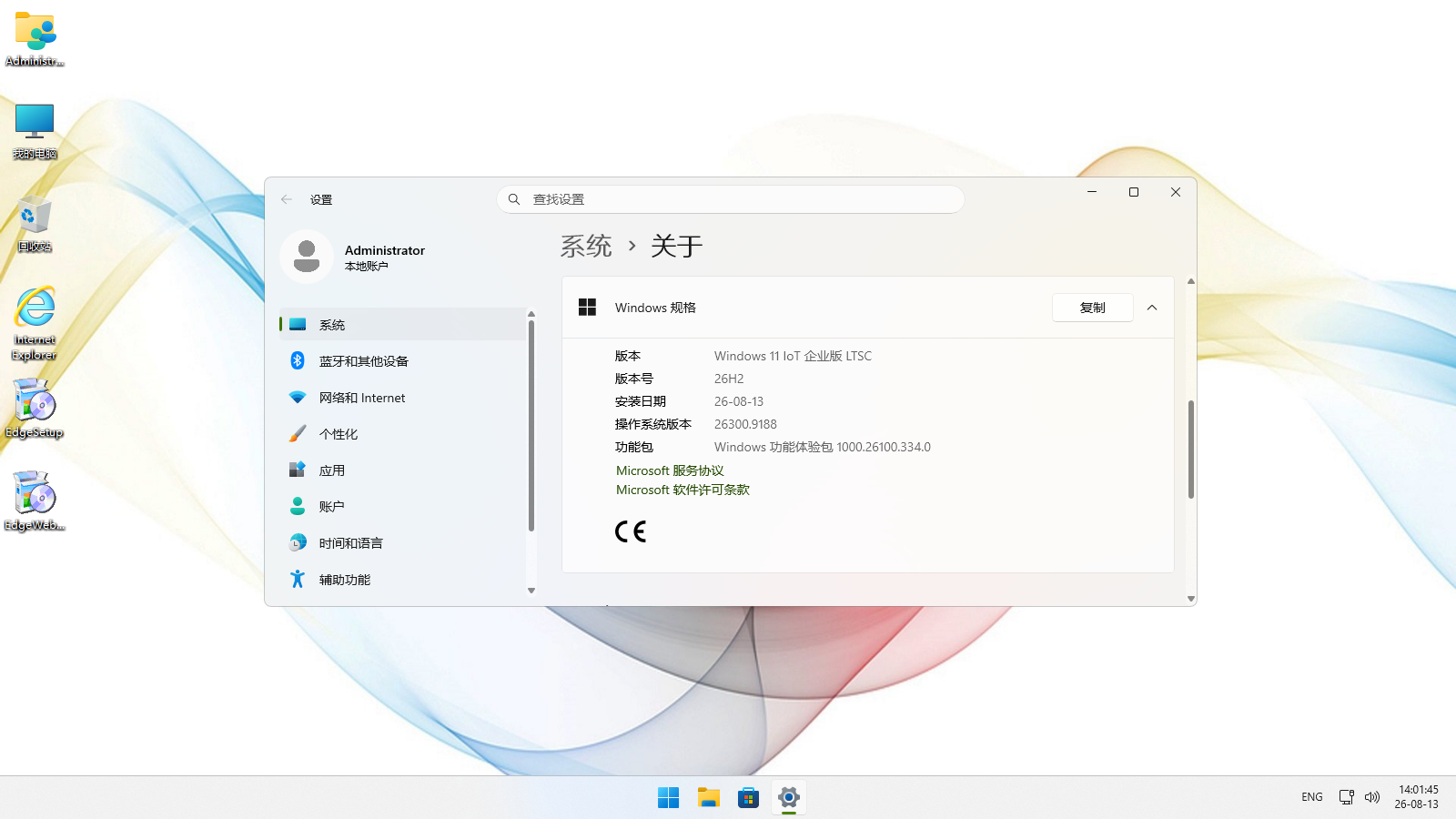Screen dimensions: 1456x819
Task: Click the 本地账户 text under Administrator
Action: [x=366, y=267]
